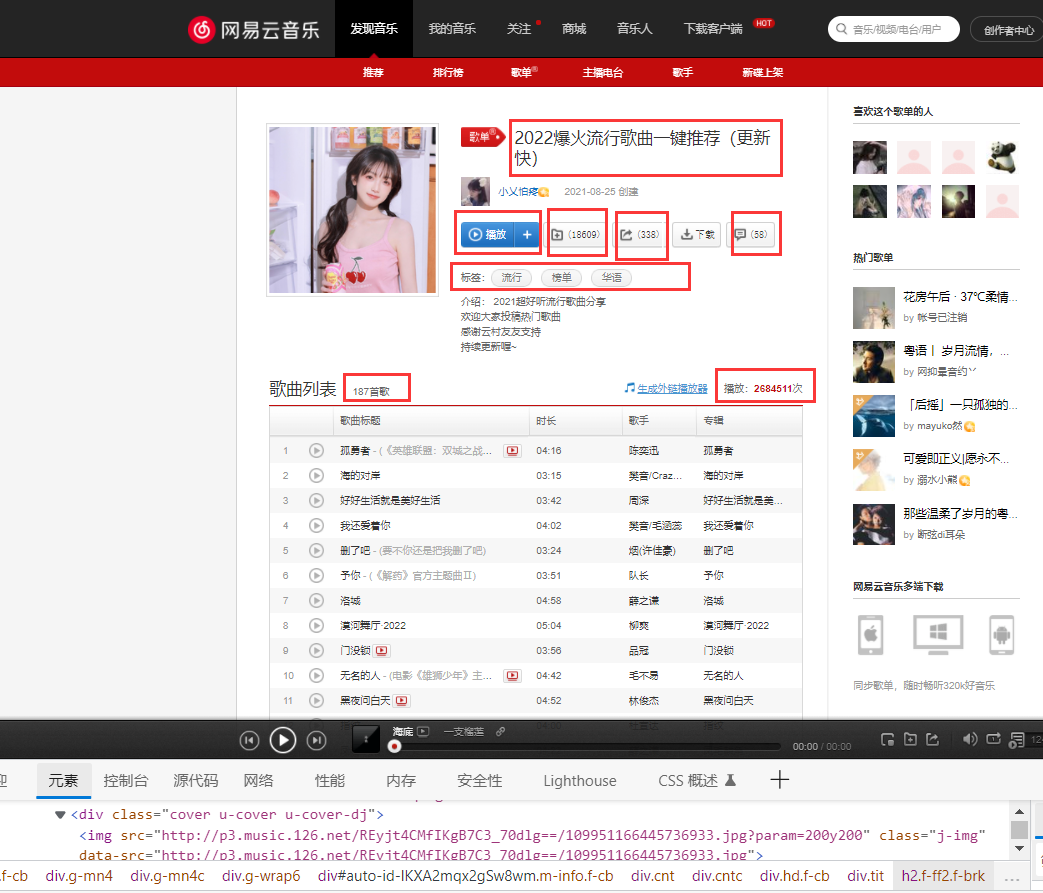
Task: Click next track button in player bar
Action: [317, 740]
